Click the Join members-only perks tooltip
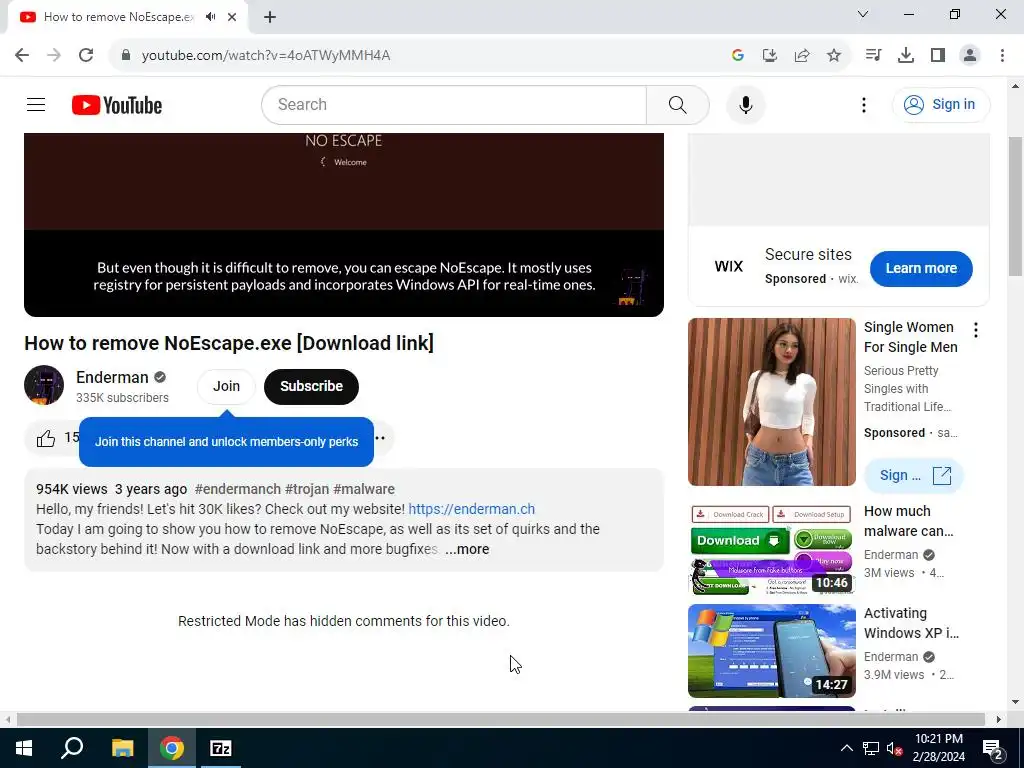 226,441
